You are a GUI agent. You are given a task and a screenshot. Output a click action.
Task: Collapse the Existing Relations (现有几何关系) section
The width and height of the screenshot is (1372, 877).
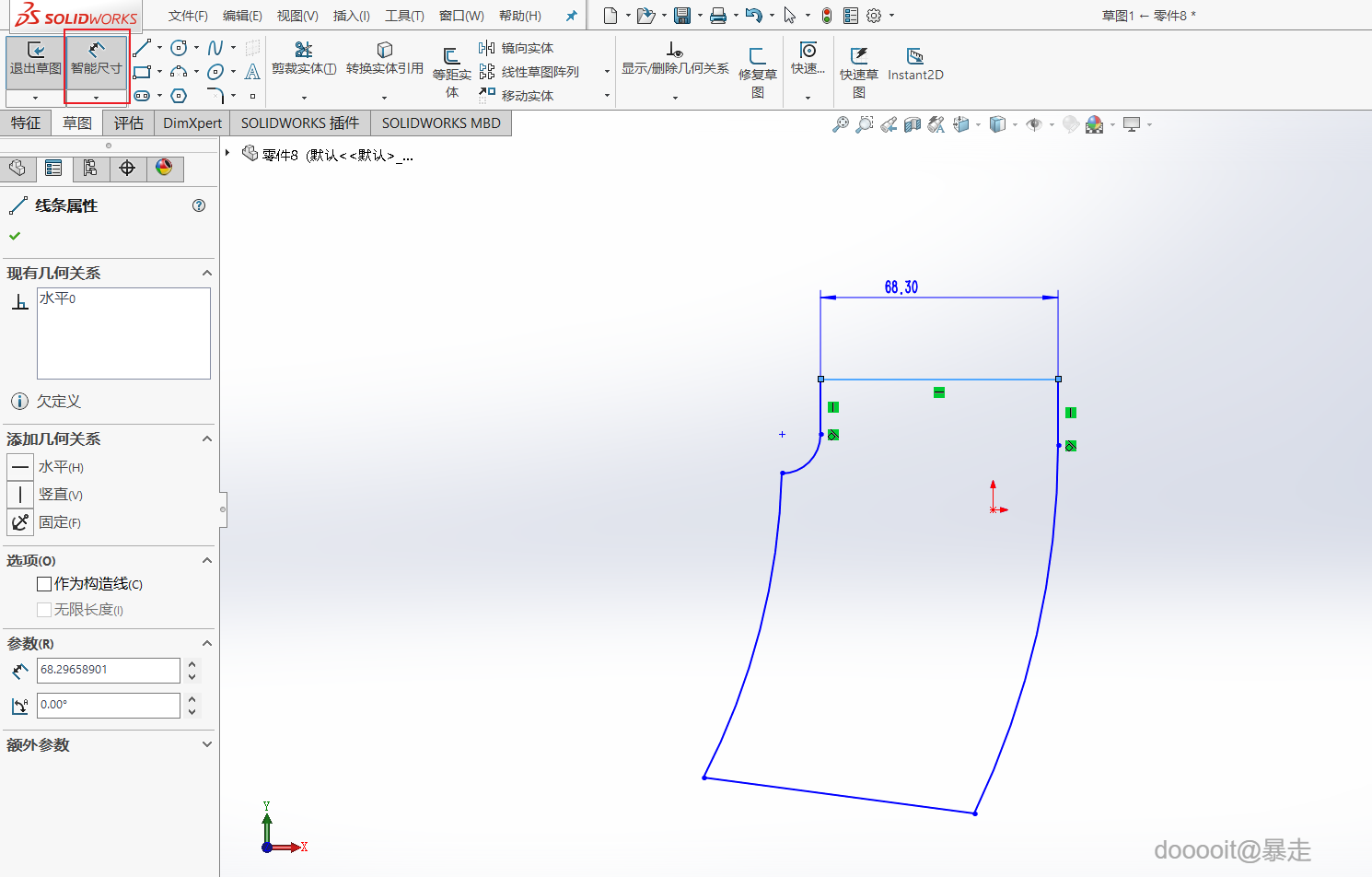point(207,273)
